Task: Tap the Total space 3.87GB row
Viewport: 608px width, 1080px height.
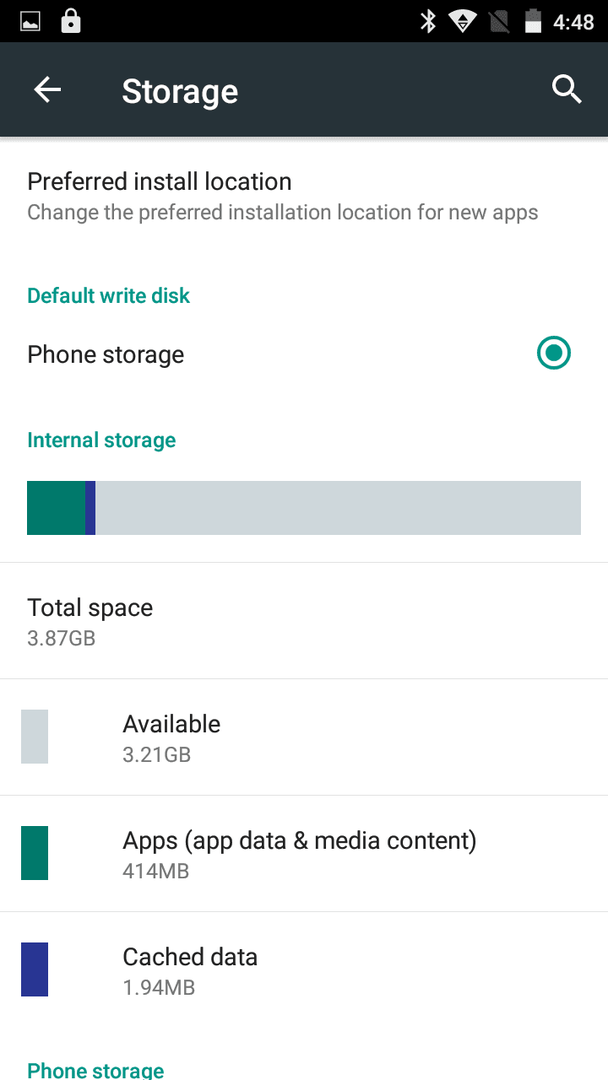Action: click(x=304, y=621)
